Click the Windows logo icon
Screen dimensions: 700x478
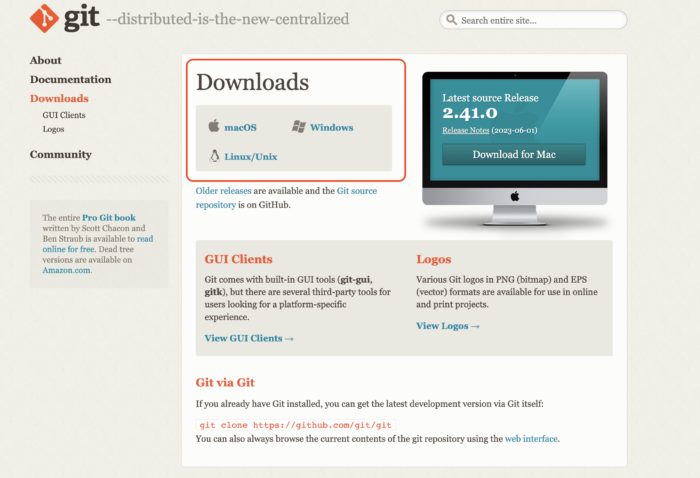coord(298,127)
